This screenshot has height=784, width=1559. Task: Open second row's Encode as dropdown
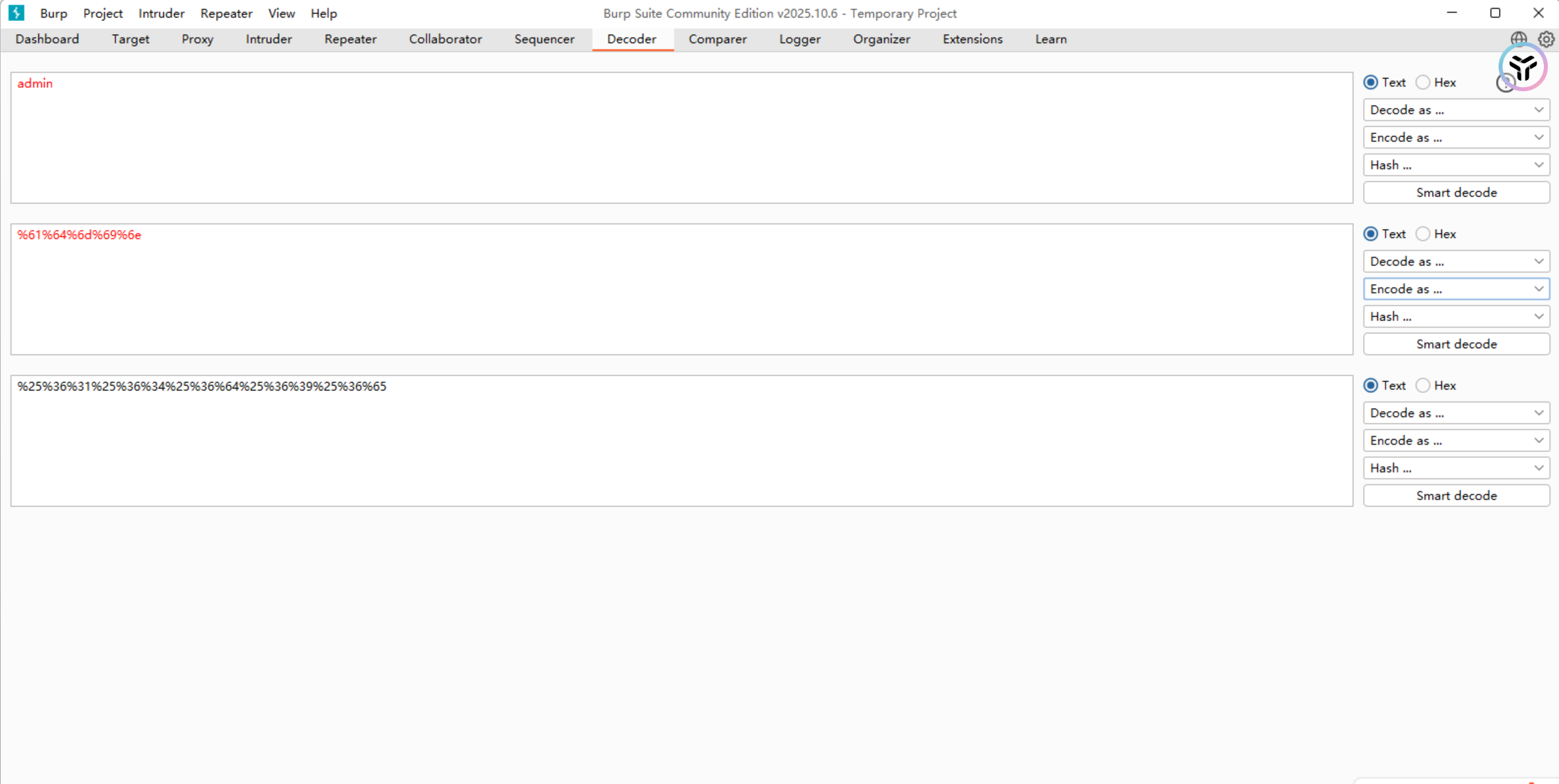point(1455,289)
